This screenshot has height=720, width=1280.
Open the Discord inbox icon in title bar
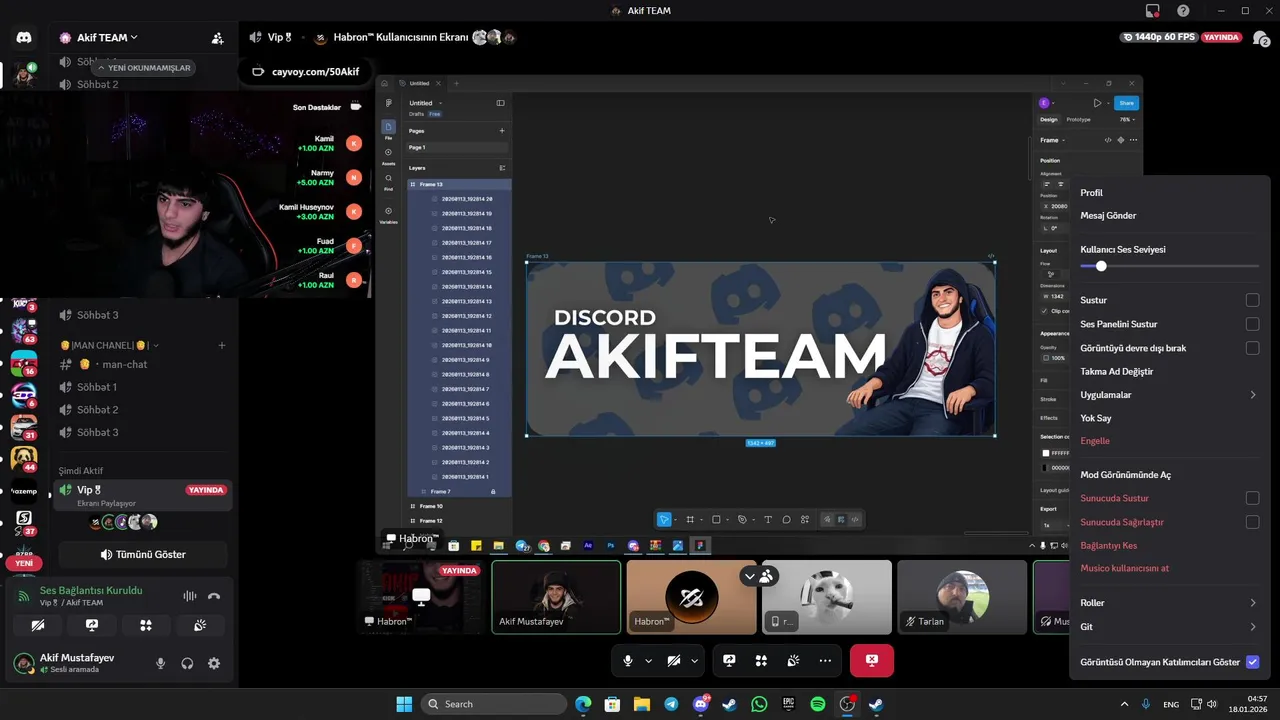pyautogui.click(x=1153, y=10)
